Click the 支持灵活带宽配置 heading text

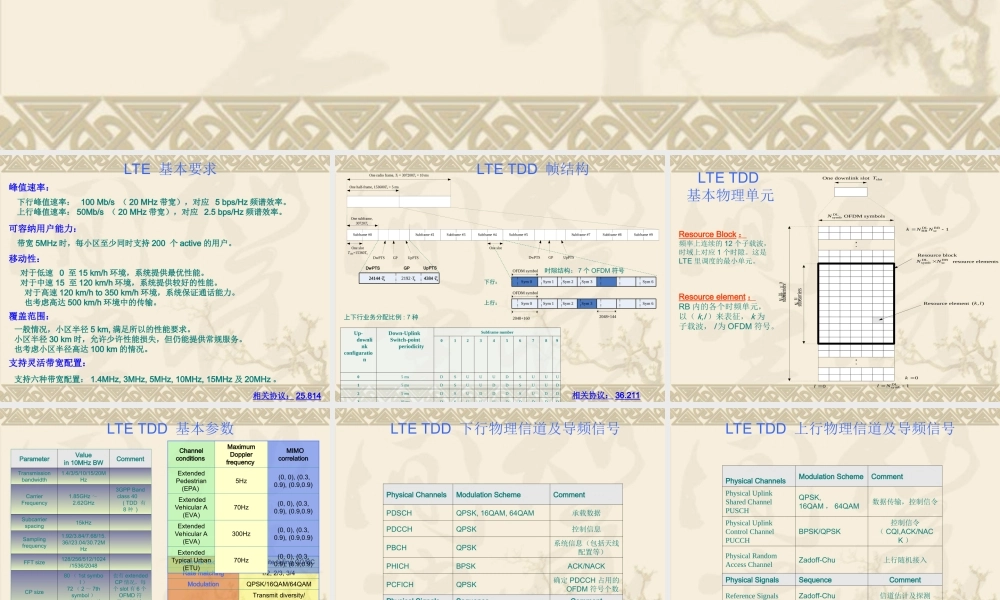click(47, 363)
